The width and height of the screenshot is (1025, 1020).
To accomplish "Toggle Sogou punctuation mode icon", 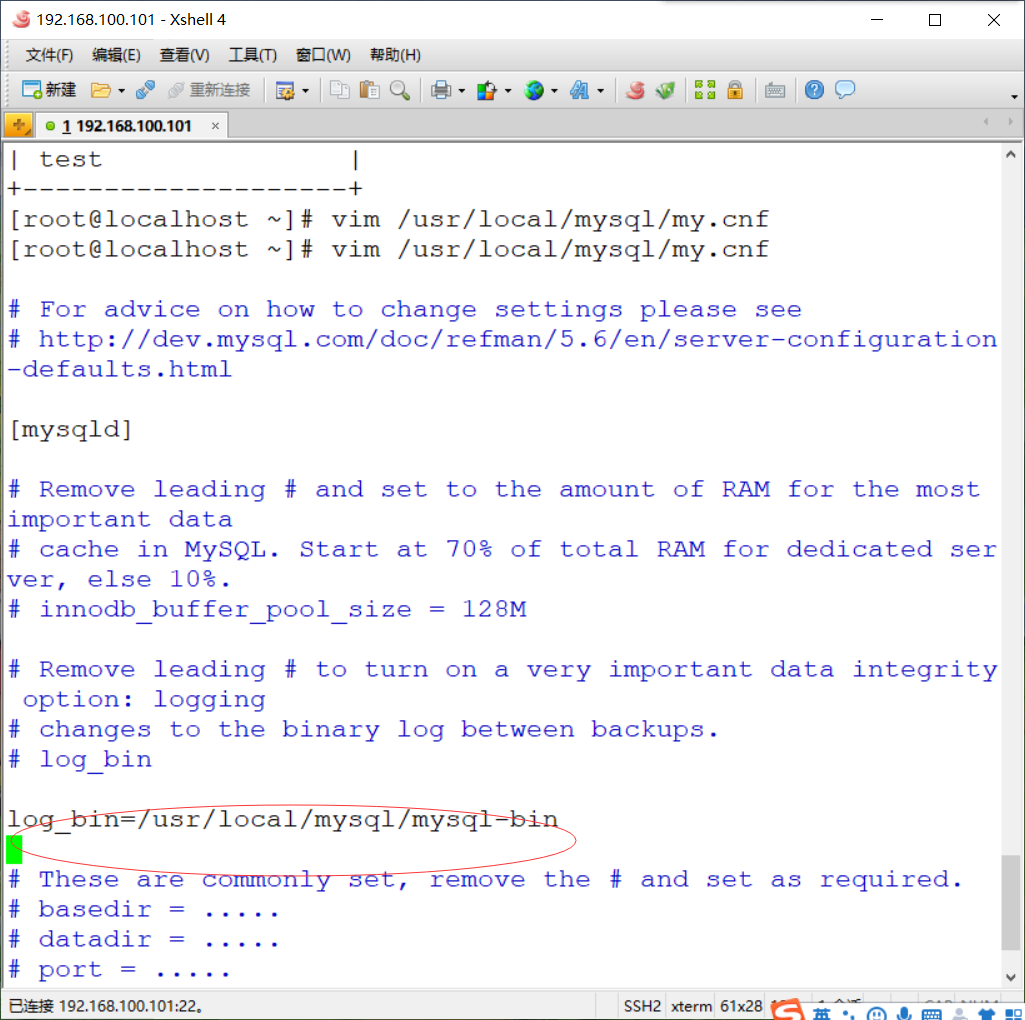I will tap(849, 1014).
